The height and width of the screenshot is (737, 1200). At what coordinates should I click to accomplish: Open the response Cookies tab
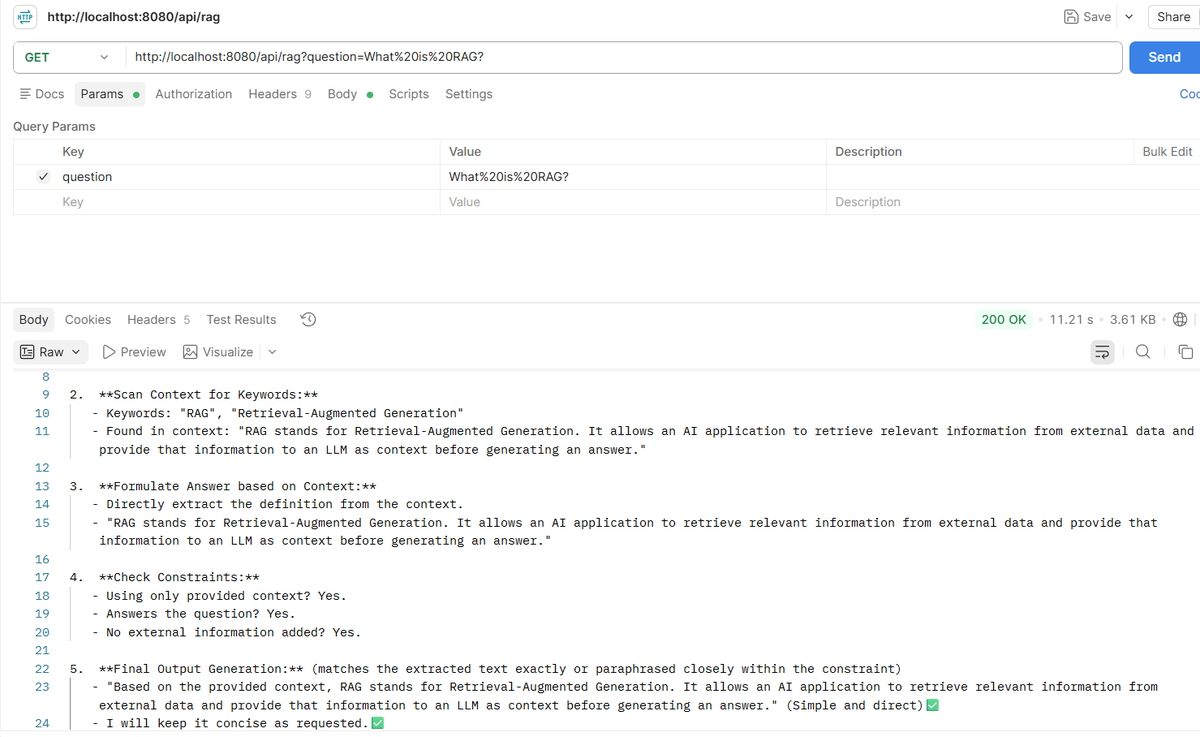click(x=88, y=320)
